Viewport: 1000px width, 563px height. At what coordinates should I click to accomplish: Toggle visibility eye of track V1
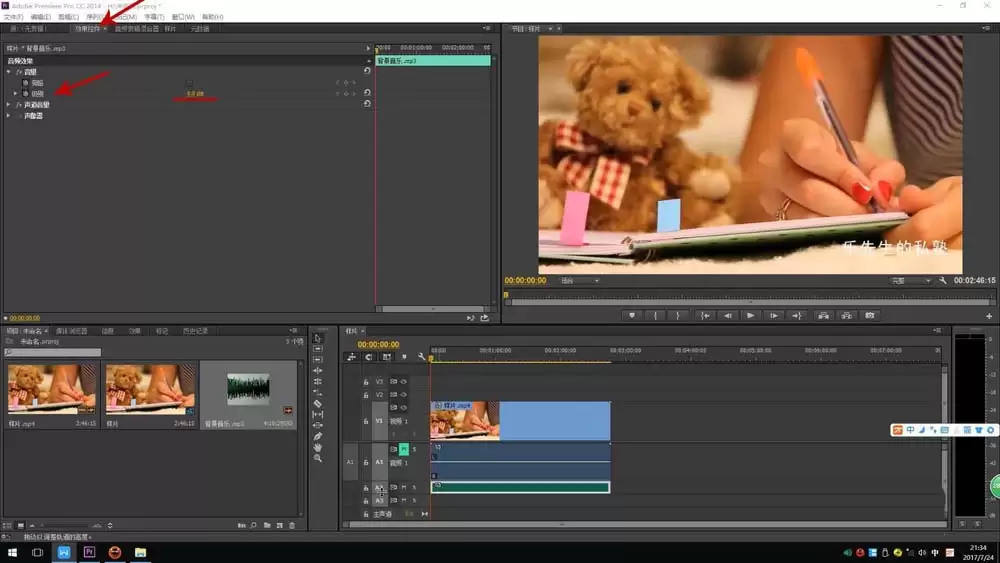pos(403,408)
